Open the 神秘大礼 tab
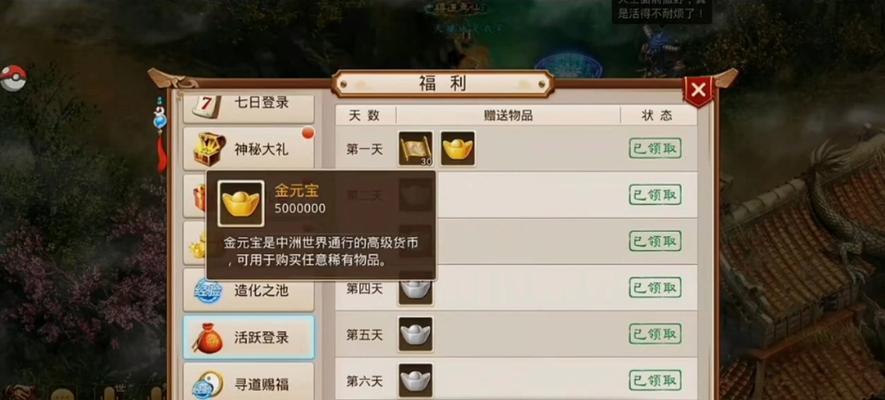This screenshot has width=885, height=400. [248, 149]
